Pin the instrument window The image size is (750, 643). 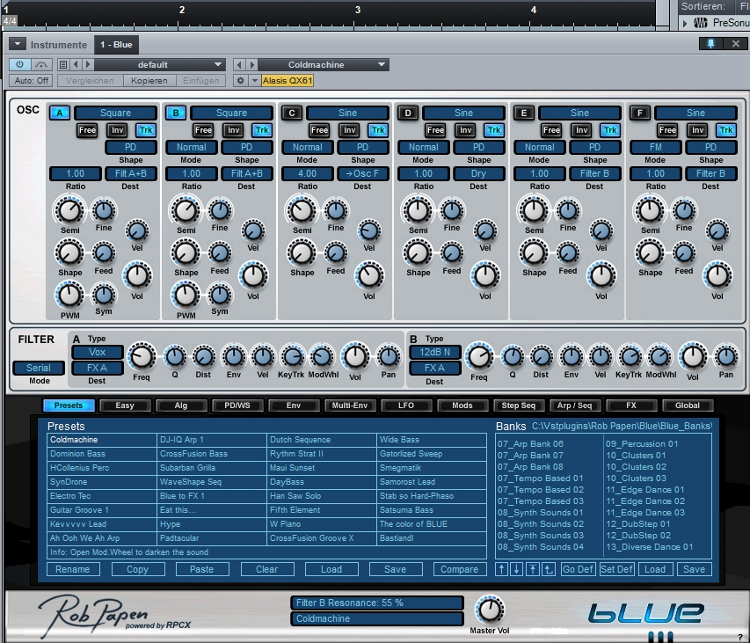pyautogui.click(x=710, y=44)
